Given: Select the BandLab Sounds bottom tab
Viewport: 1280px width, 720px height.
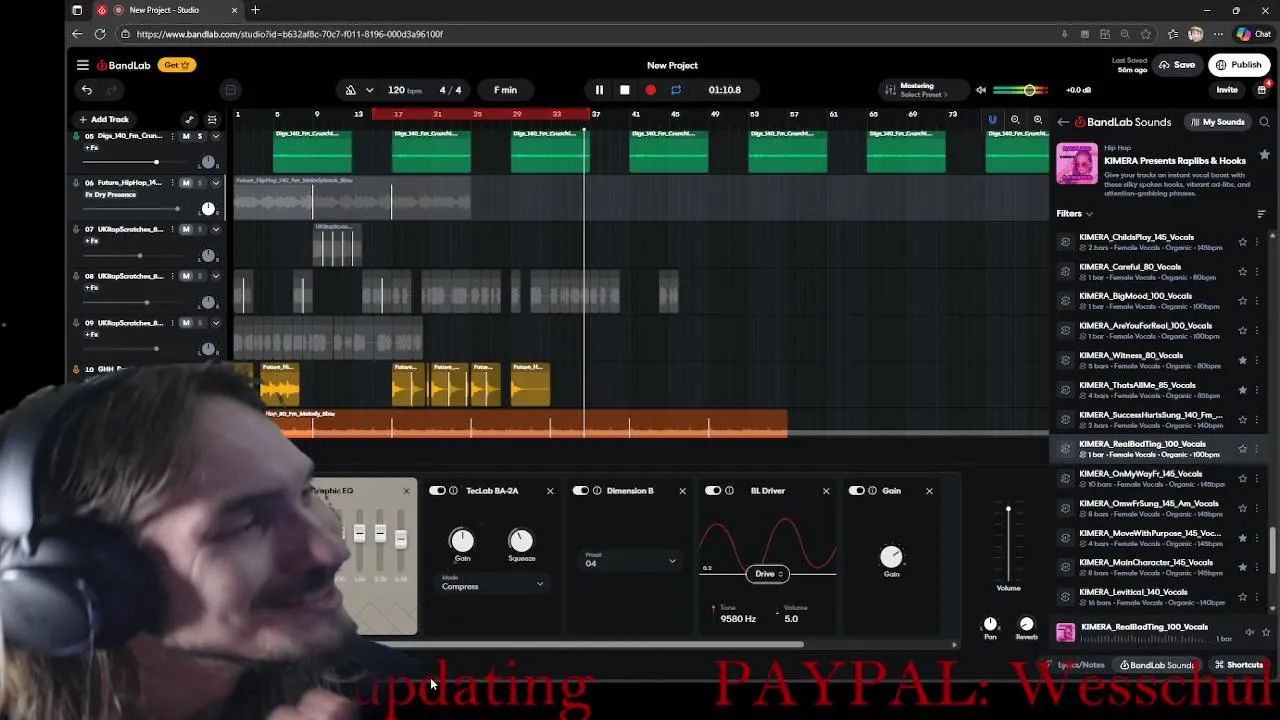Looking at the screenshot, I should [x=1157, y=665].
